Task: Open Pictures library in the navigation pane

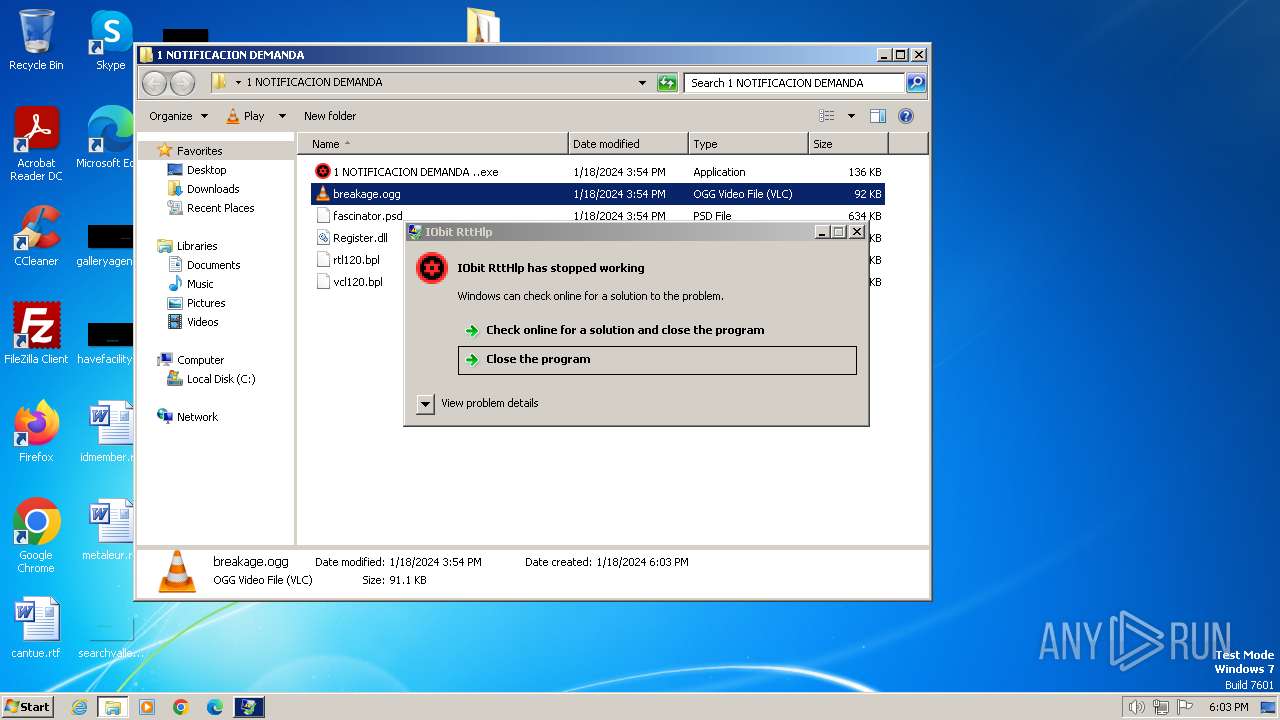Action: point(206,303)
